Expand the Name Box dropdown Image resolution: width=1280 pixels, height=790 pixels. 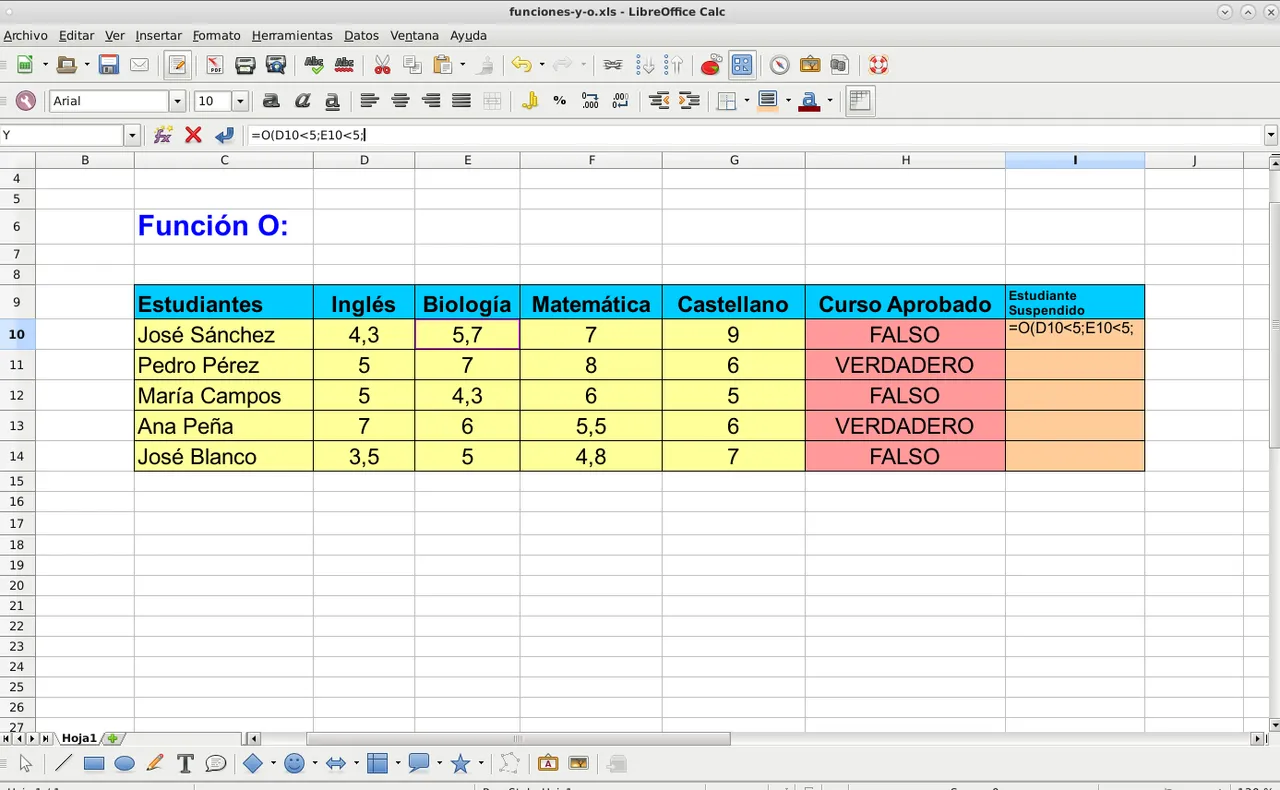click(132, 135)
